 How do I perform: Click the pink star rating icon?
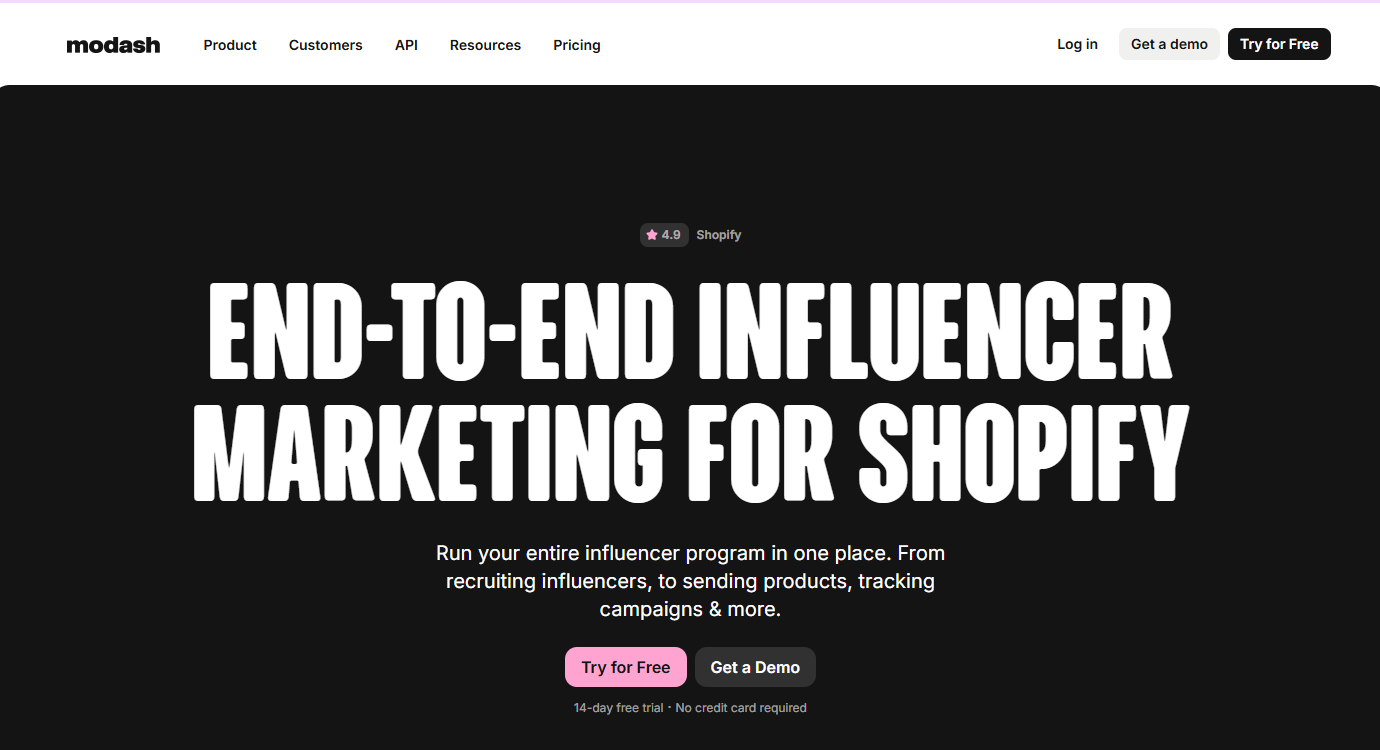(x=652, y=235)
